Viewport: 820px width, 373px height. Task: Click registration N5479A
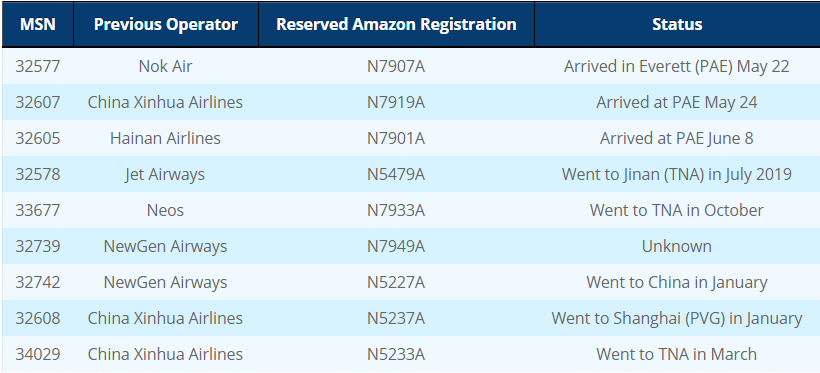(396, 174)
